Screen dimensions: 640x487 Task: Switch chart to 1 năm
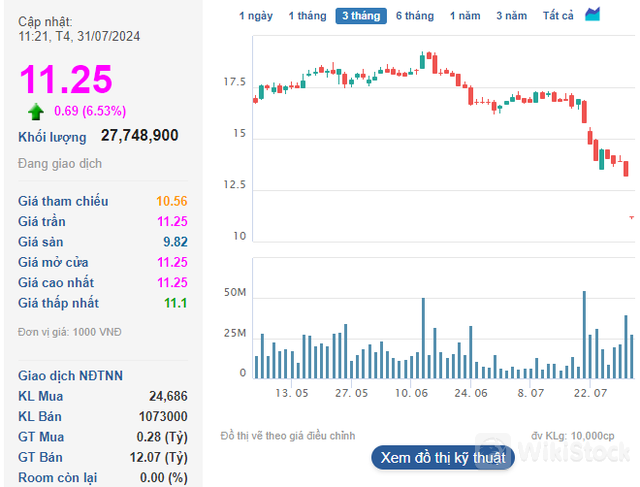(x=465, y=16)
